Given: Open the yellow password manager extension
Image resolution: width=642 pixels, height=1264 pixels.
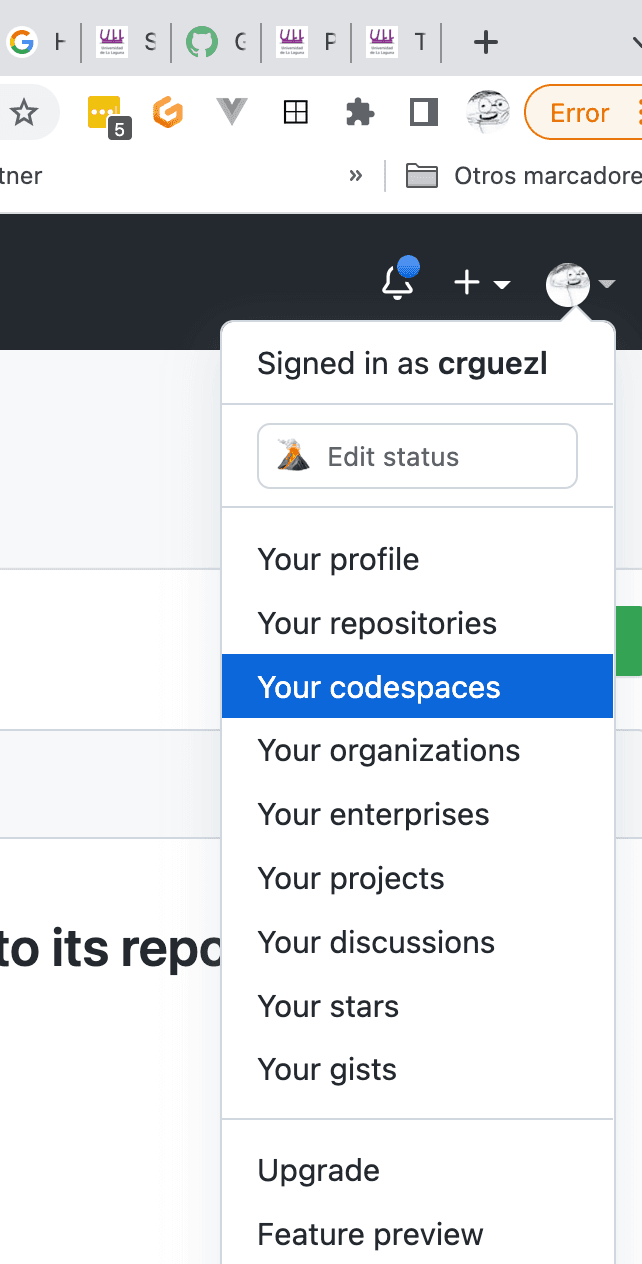Looking at the screenshot, I should point(104,113).
